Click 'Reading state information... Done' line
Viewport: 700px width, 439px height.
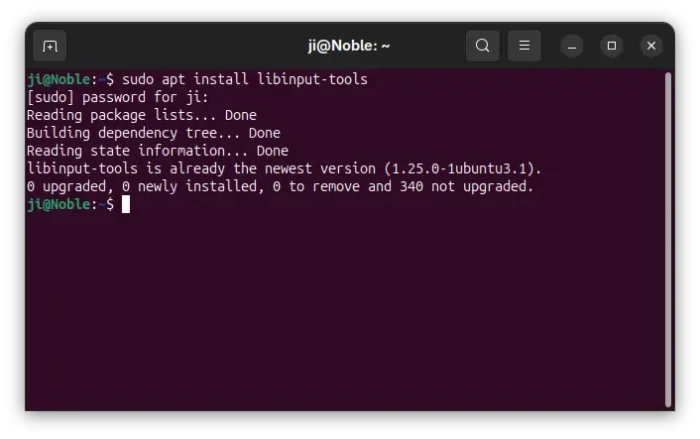pos(157,151)
